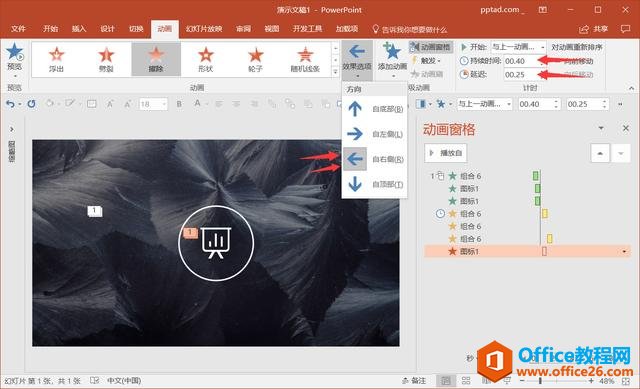Viewport: 640px width, 389px height.
Task: Switch to the 开发工具 (Developer) tab
Action: point(307,29)
